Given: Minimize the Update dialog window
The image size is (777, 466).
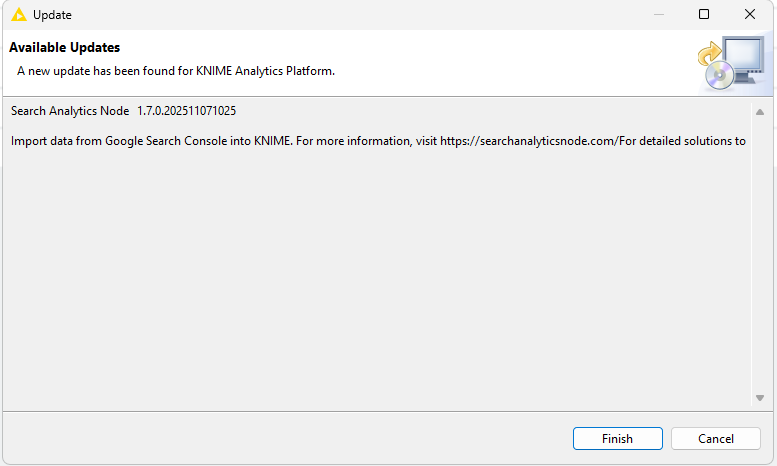Looking at the screenshot, I should coord(658,15).
